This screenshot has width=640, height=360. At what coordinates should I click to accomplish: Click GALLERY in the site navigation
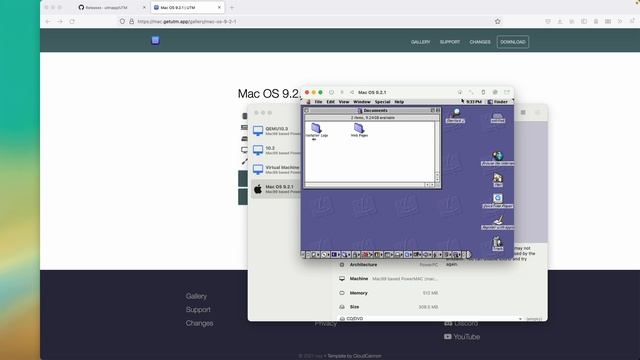pyautogui.click(x=420, y=42)
